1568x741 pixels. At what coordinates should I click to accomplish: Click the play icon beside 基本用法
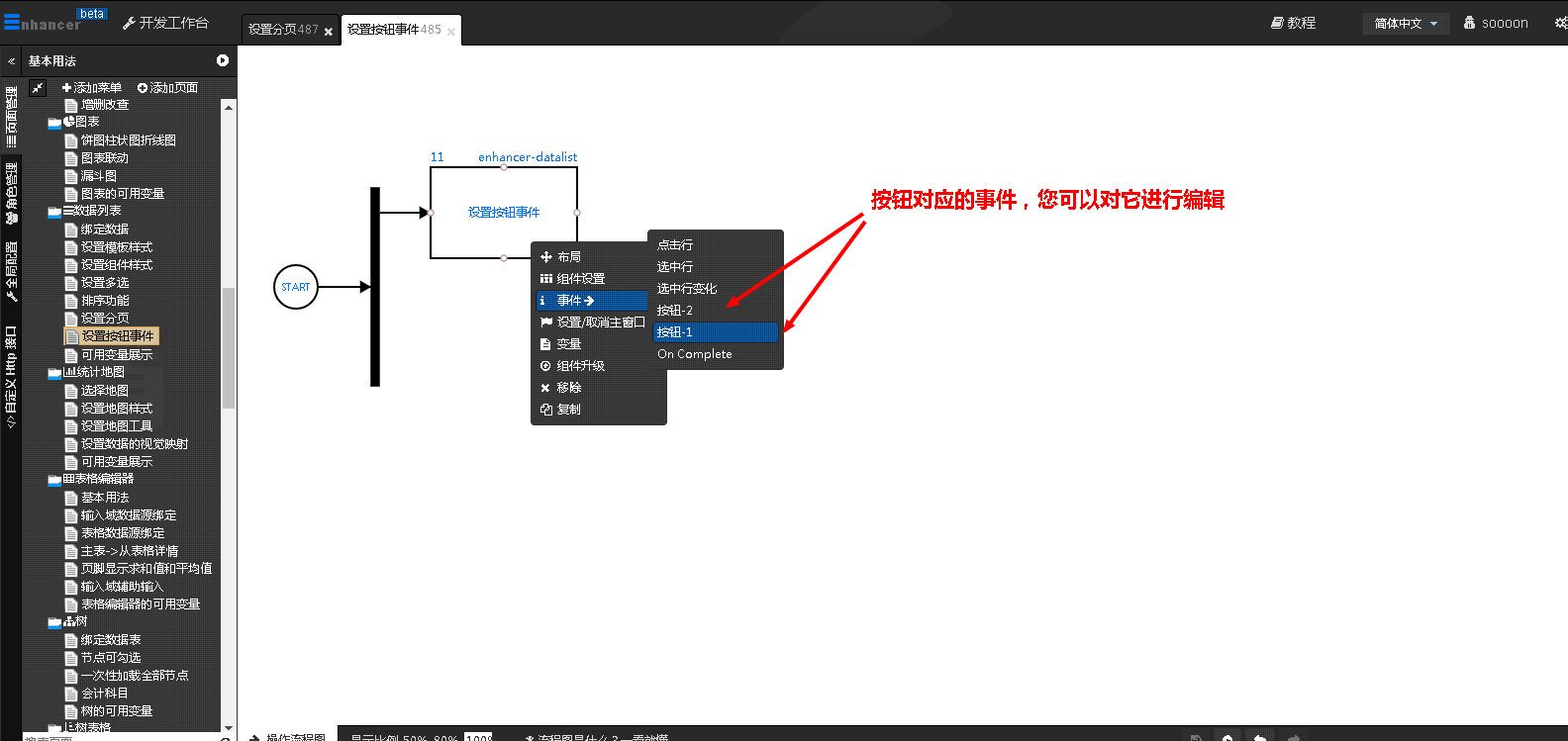pos(223,60)
